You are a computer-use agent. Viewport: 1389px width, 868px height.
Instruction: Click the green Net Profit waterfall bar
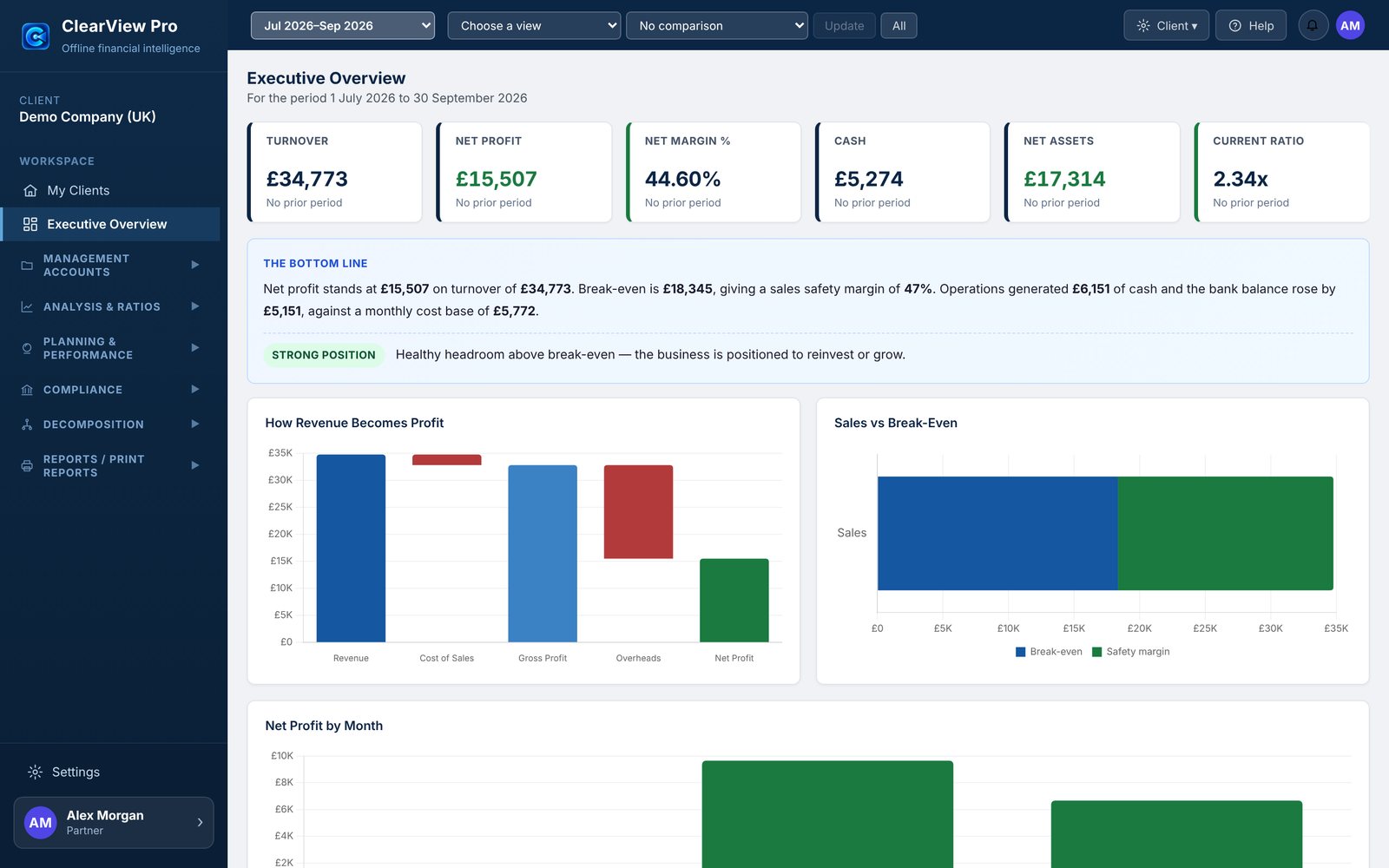(734, 601)
